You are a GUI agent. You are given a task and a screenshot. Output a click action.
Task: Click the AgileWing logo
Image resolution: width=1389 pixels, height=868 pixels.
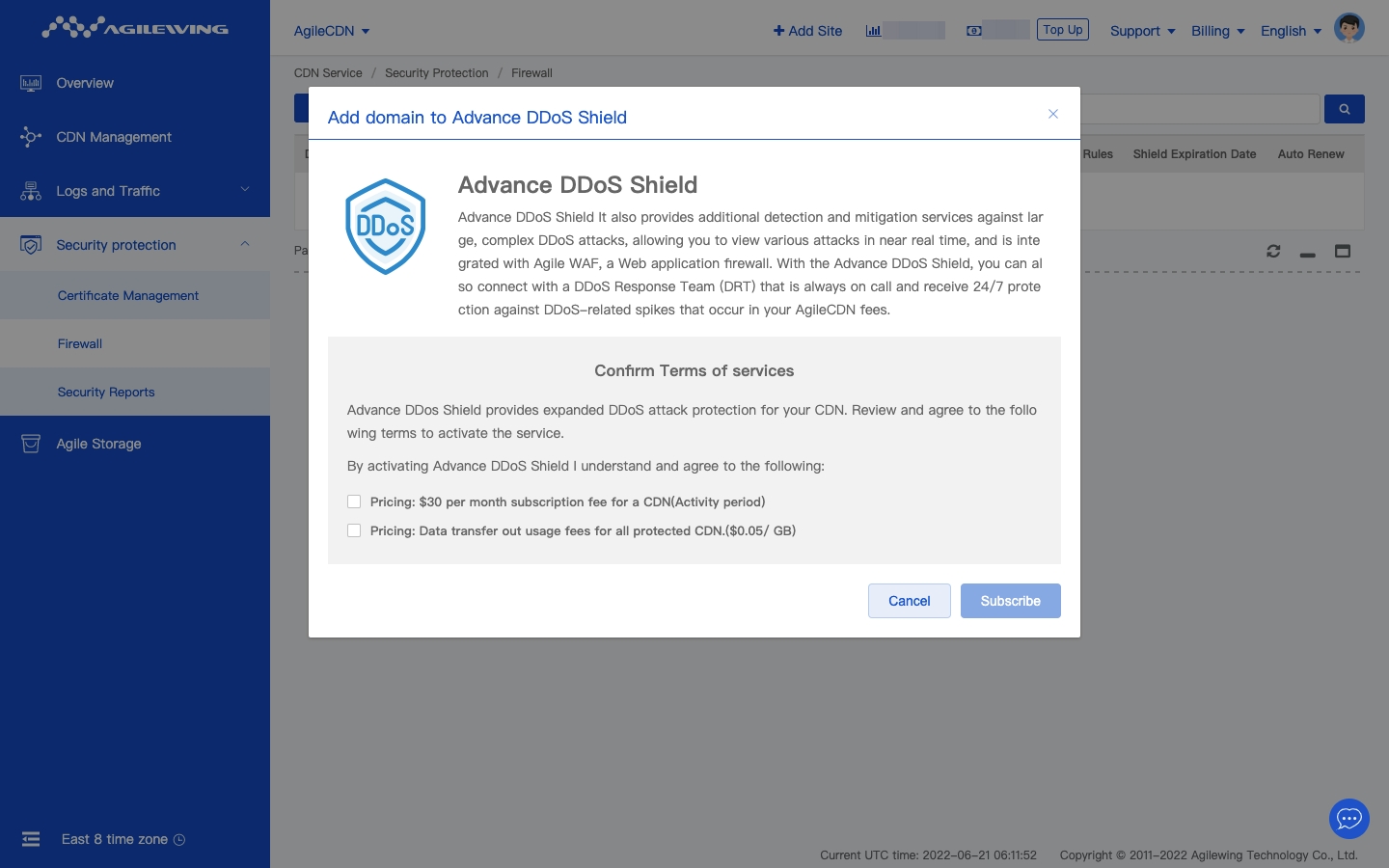coord(135,27)
